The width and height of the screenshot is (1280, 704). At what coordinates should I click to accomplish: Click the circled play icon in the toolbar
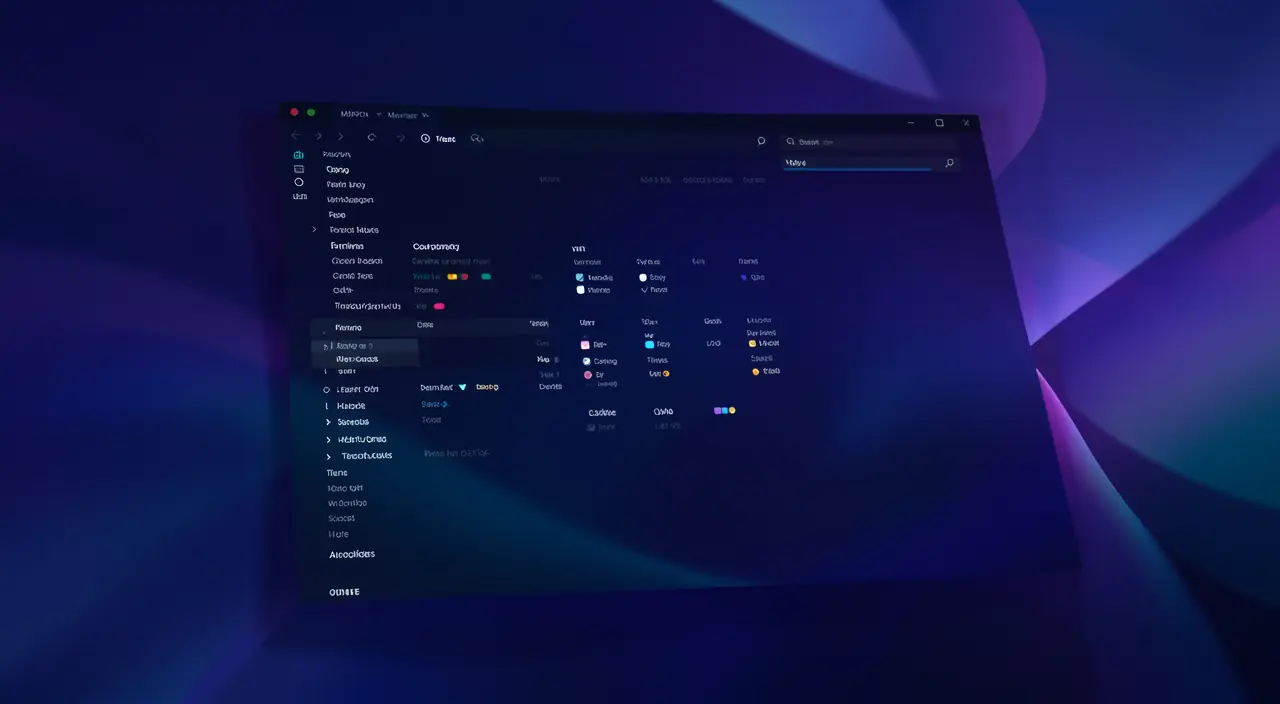click(425, 139)
